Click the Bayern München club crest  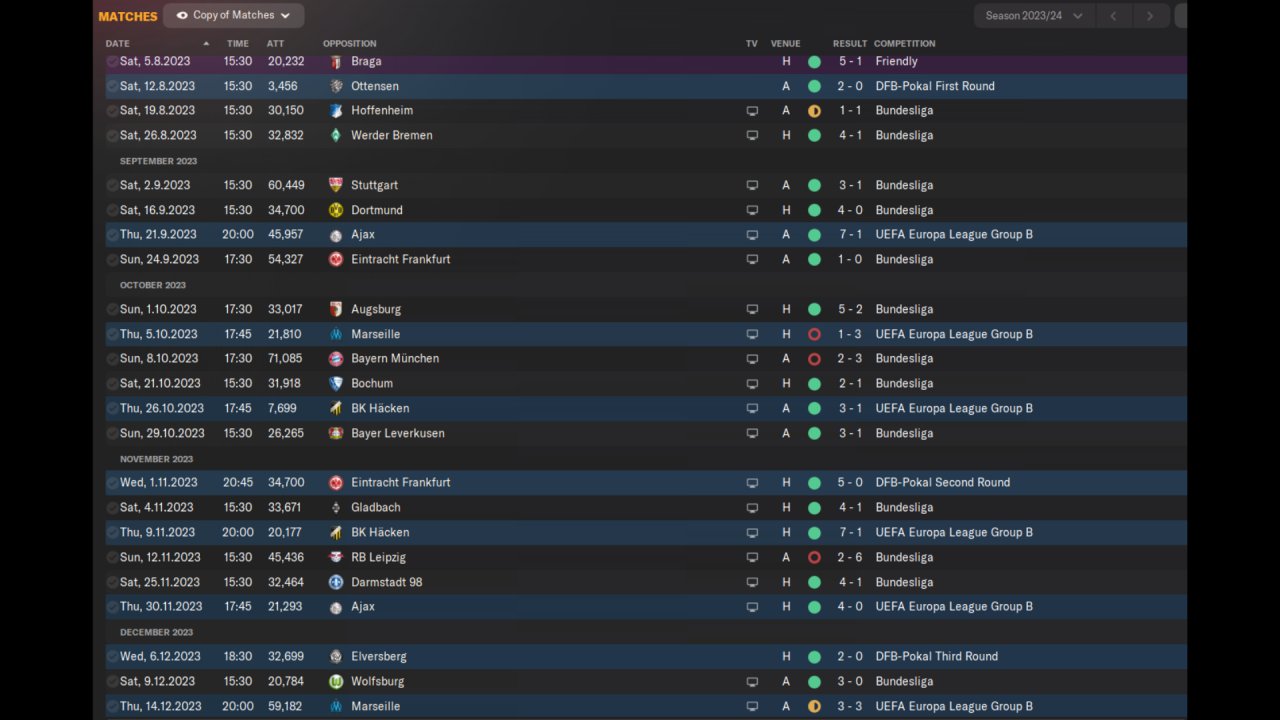pyautogui.click(x=336, y=358)
